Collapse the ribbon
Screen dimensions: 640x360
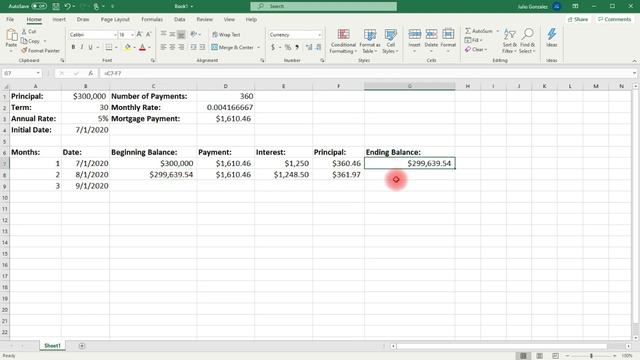pos(634,61)
